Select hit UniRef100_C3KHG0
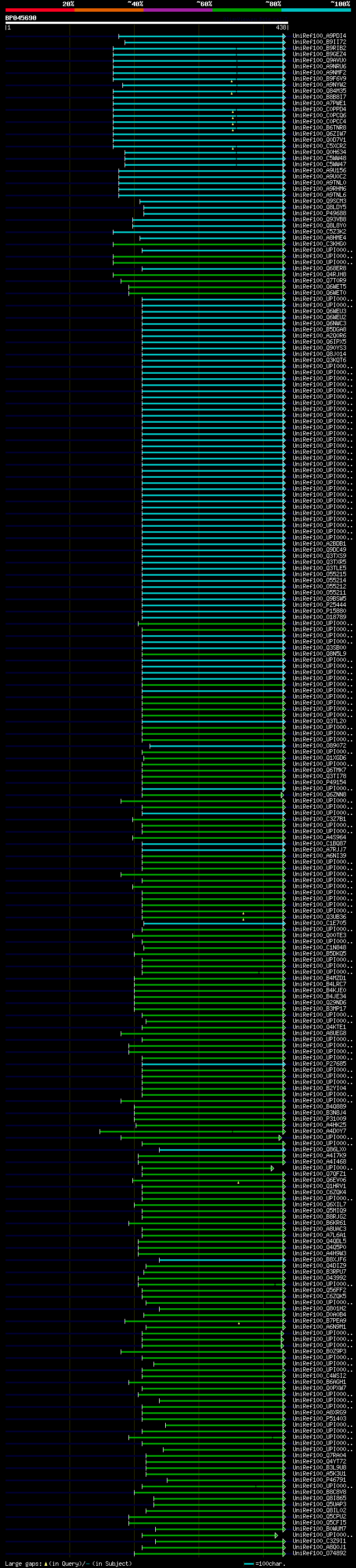Screen dimensions: 356x1568 319,244
